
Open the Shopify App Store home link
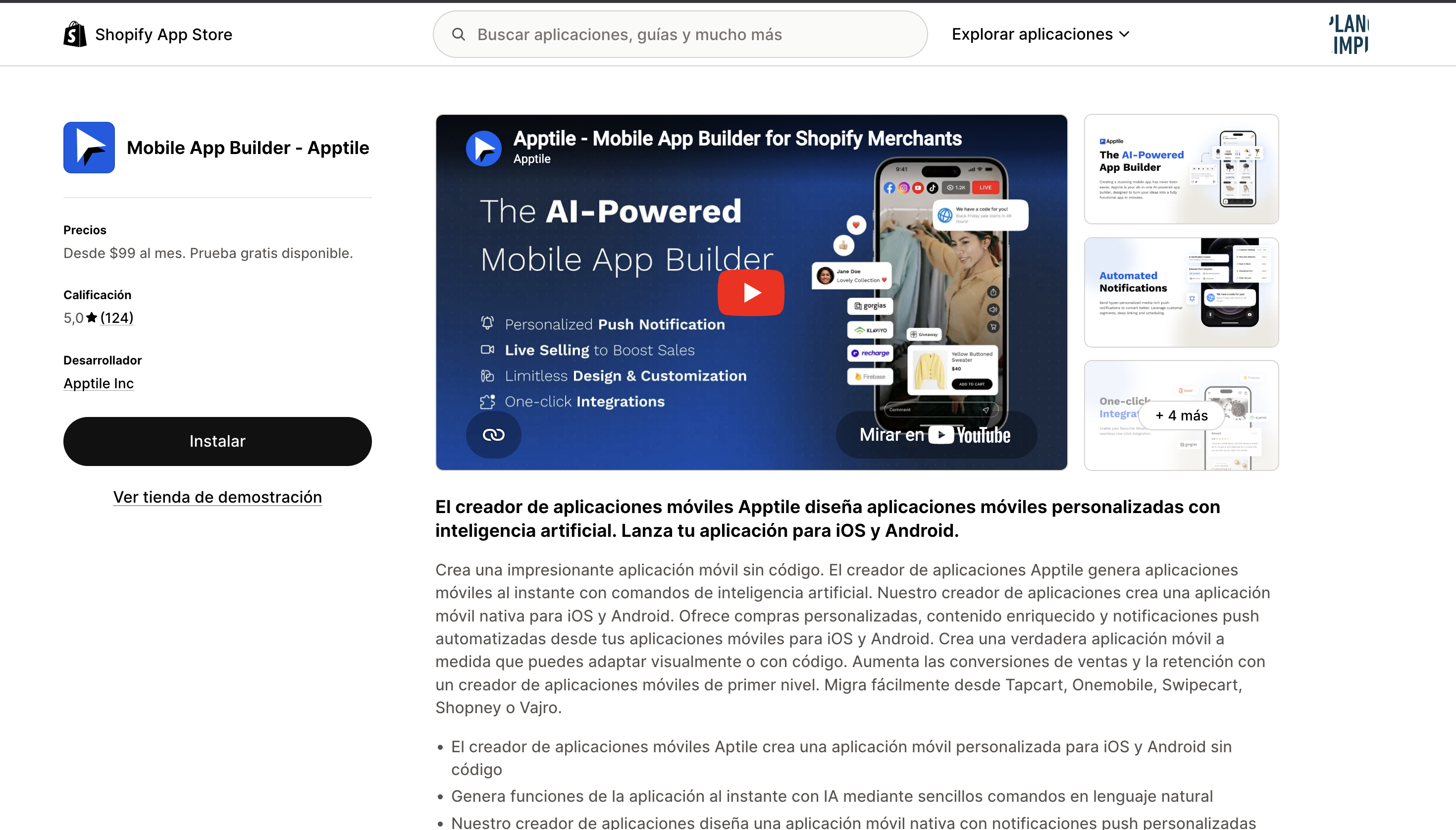coord(148,34)
